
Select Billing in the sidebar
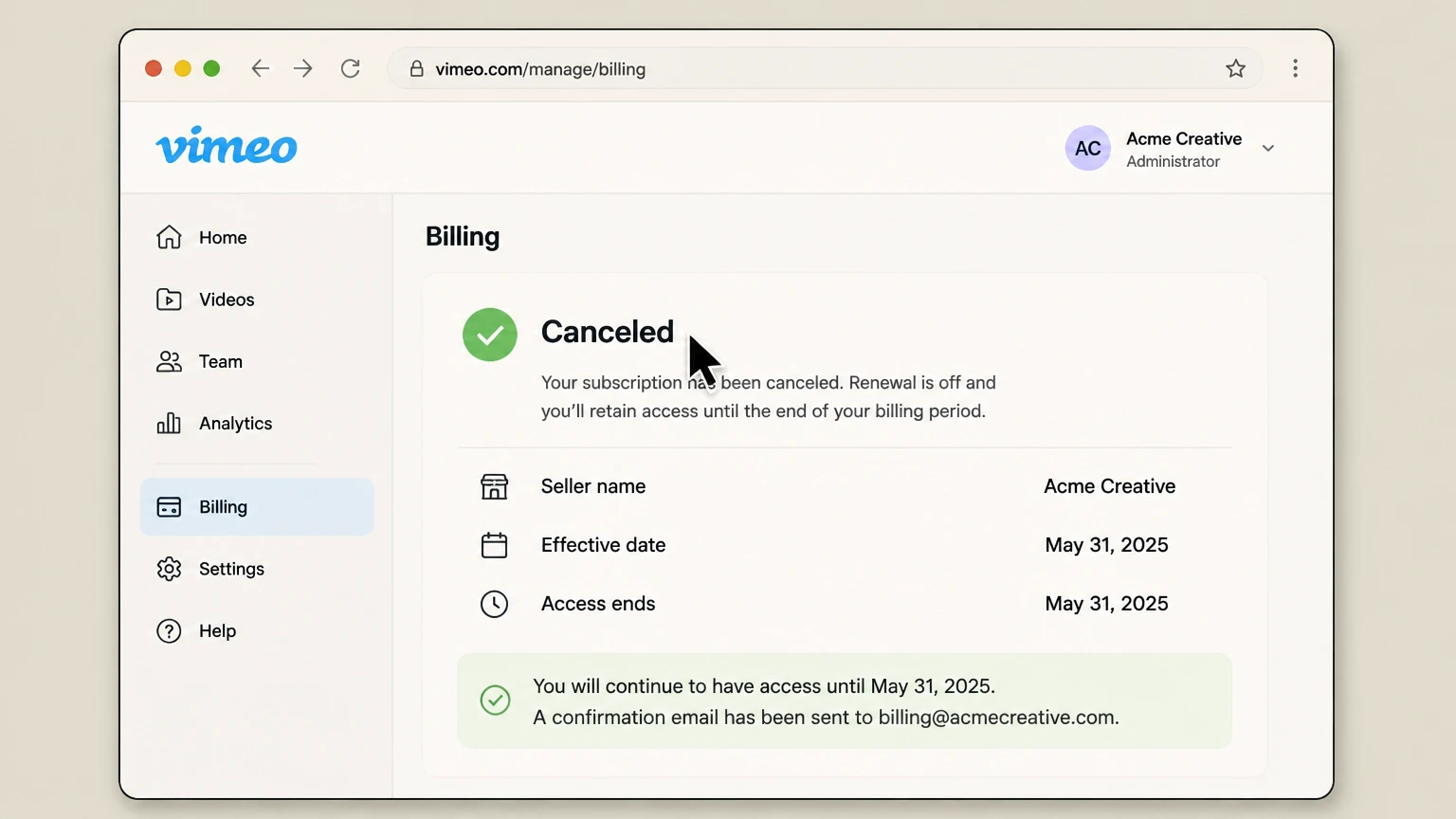coord(257,507)
